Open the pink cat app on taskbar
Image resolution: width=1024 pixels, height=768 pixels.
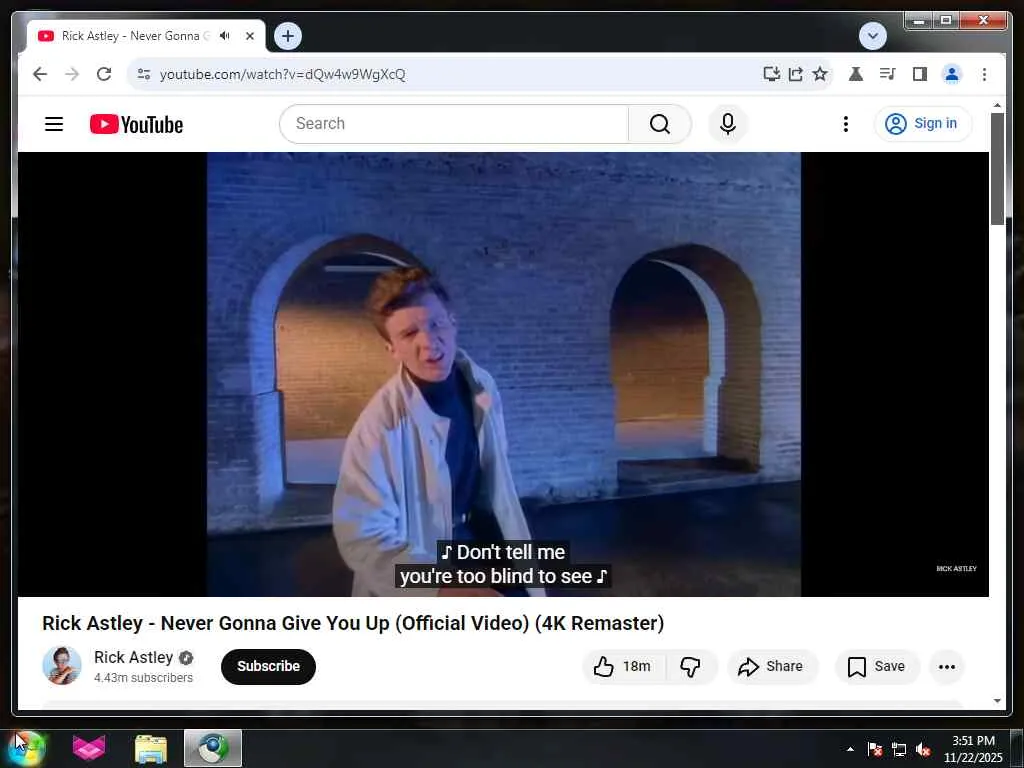point(89,748)
